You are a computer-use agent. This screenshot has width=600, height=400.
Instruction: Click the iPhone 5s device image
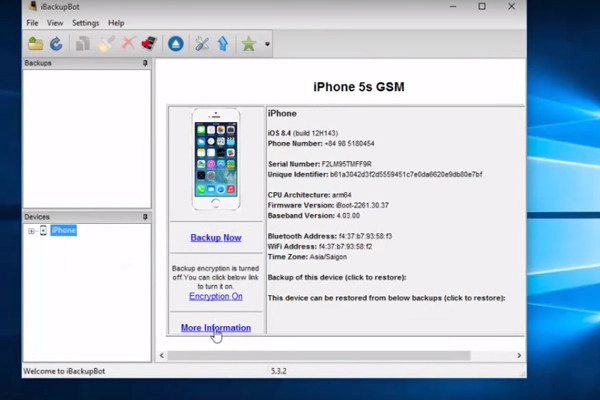click(216, 159)
